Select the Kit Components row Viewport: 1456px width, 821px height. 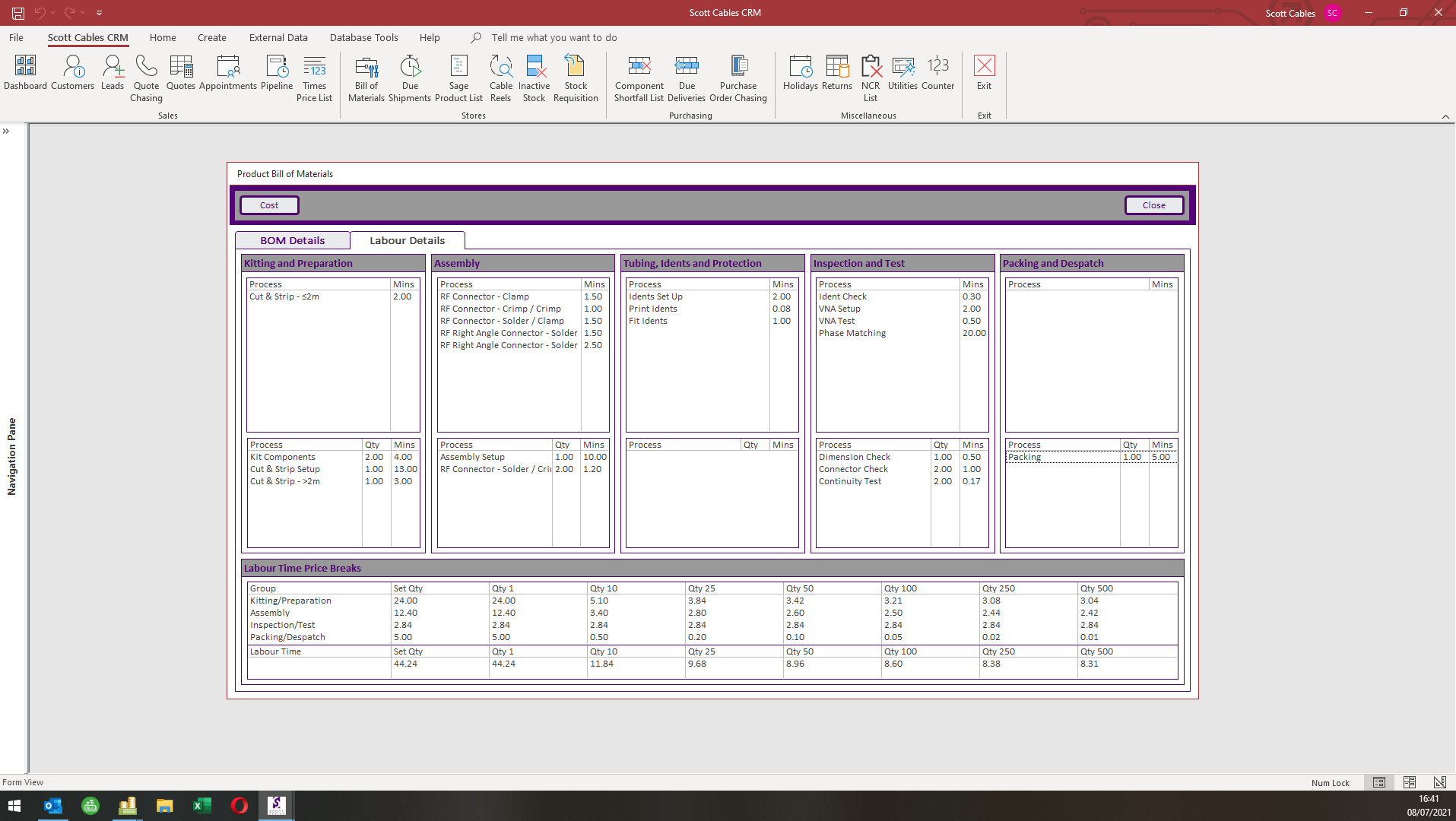click(333, 457)
